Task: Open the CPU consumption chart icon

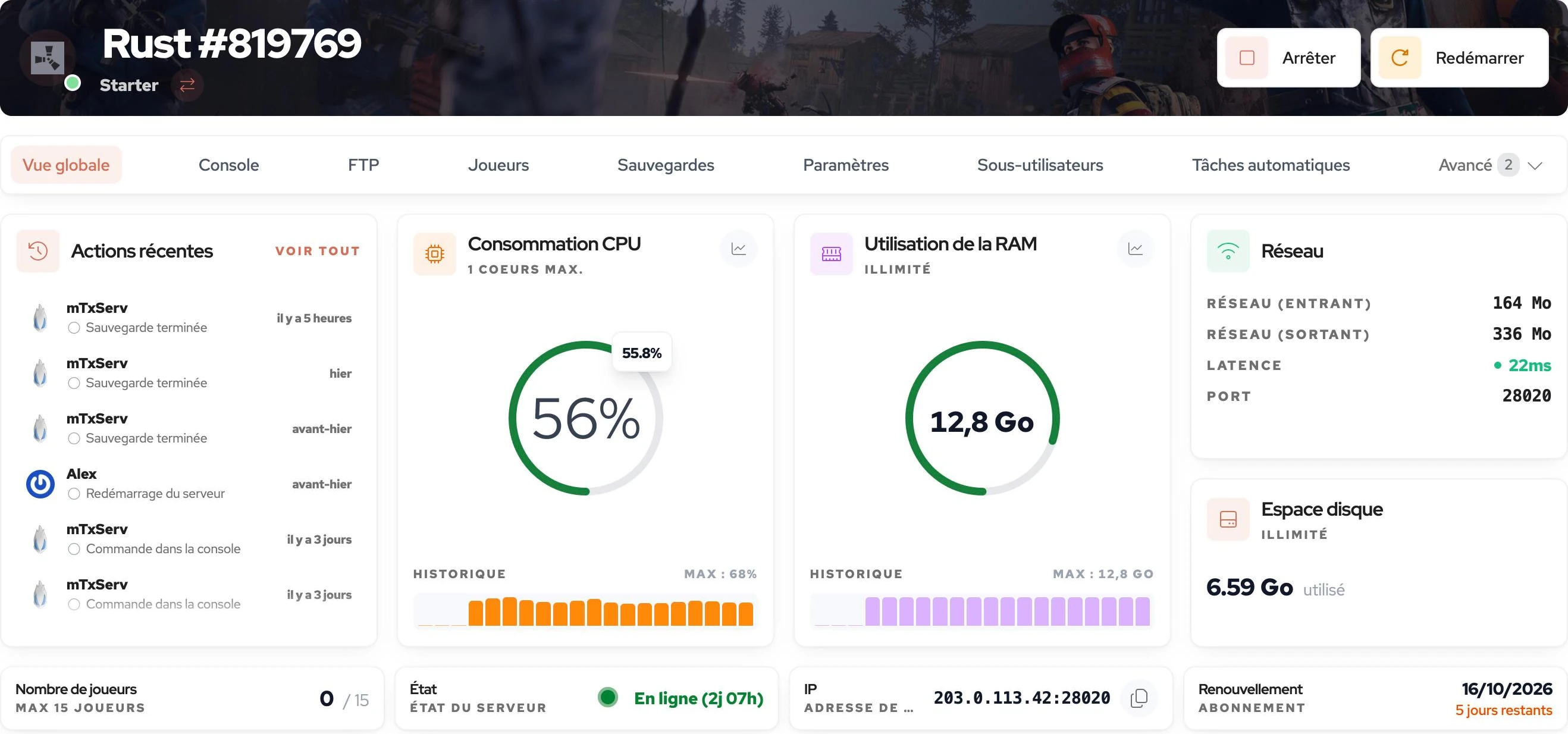Action: 738,248
